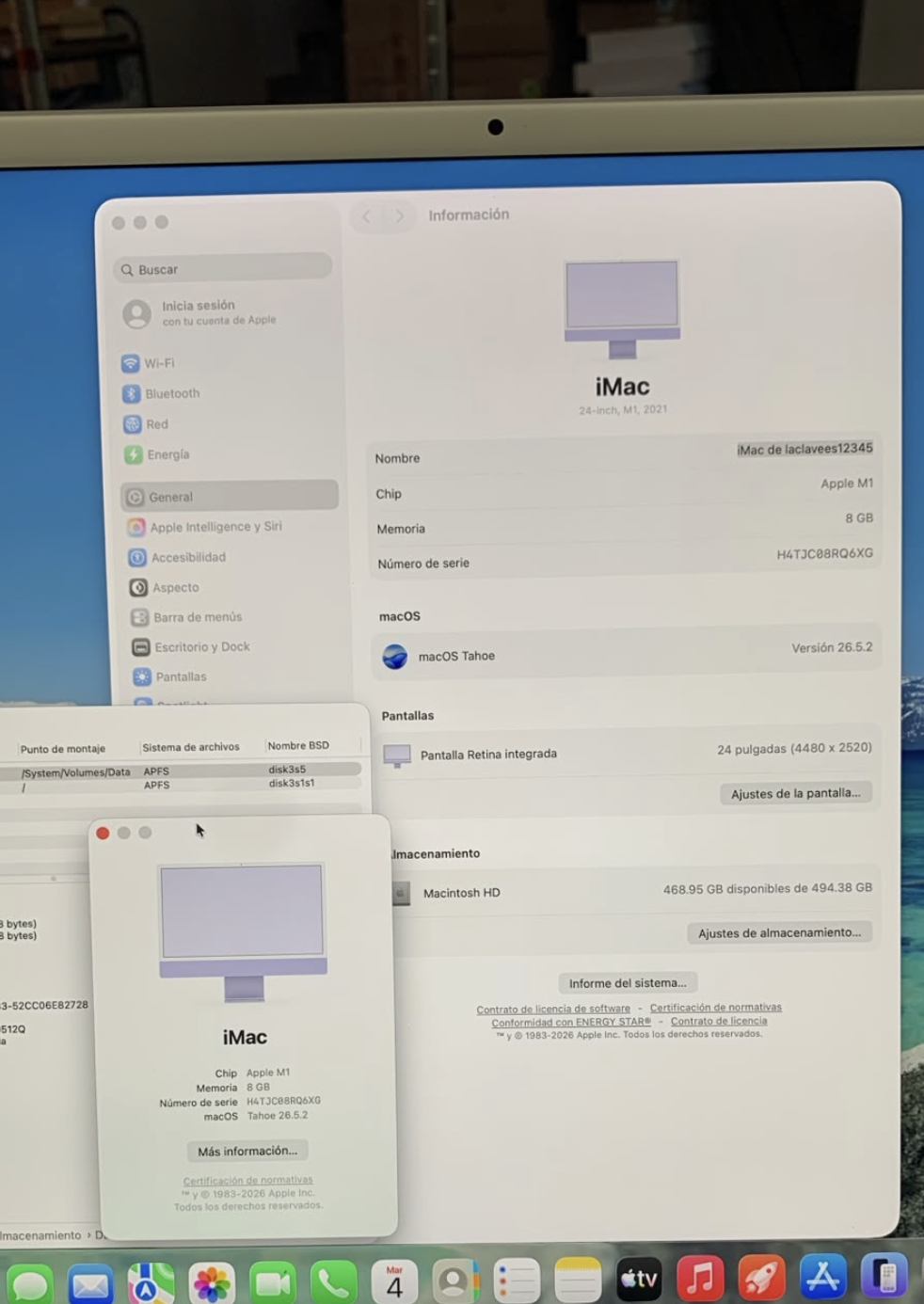Open Escritorio y Dock in the sidebar
924x1304 pixels.
191,647
